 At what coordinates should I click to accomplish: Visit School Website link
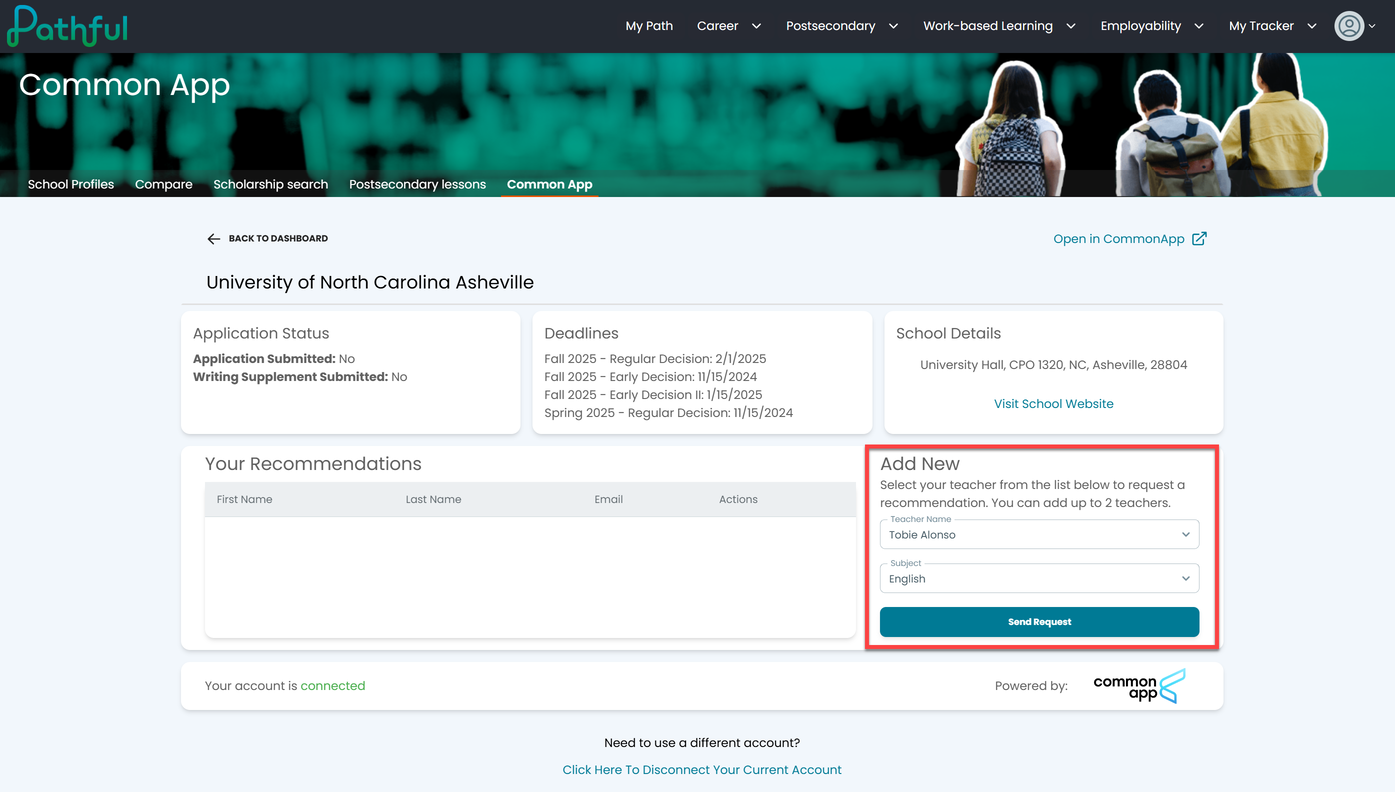click(1054, 404)
